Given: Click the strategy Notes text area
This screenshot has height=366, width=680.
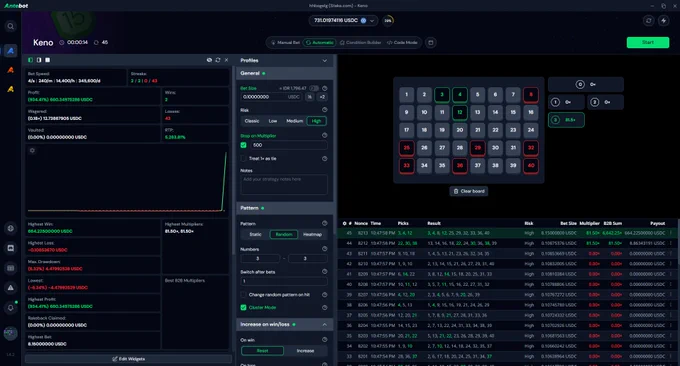Looking at the screenshot, I should point(284,184).
